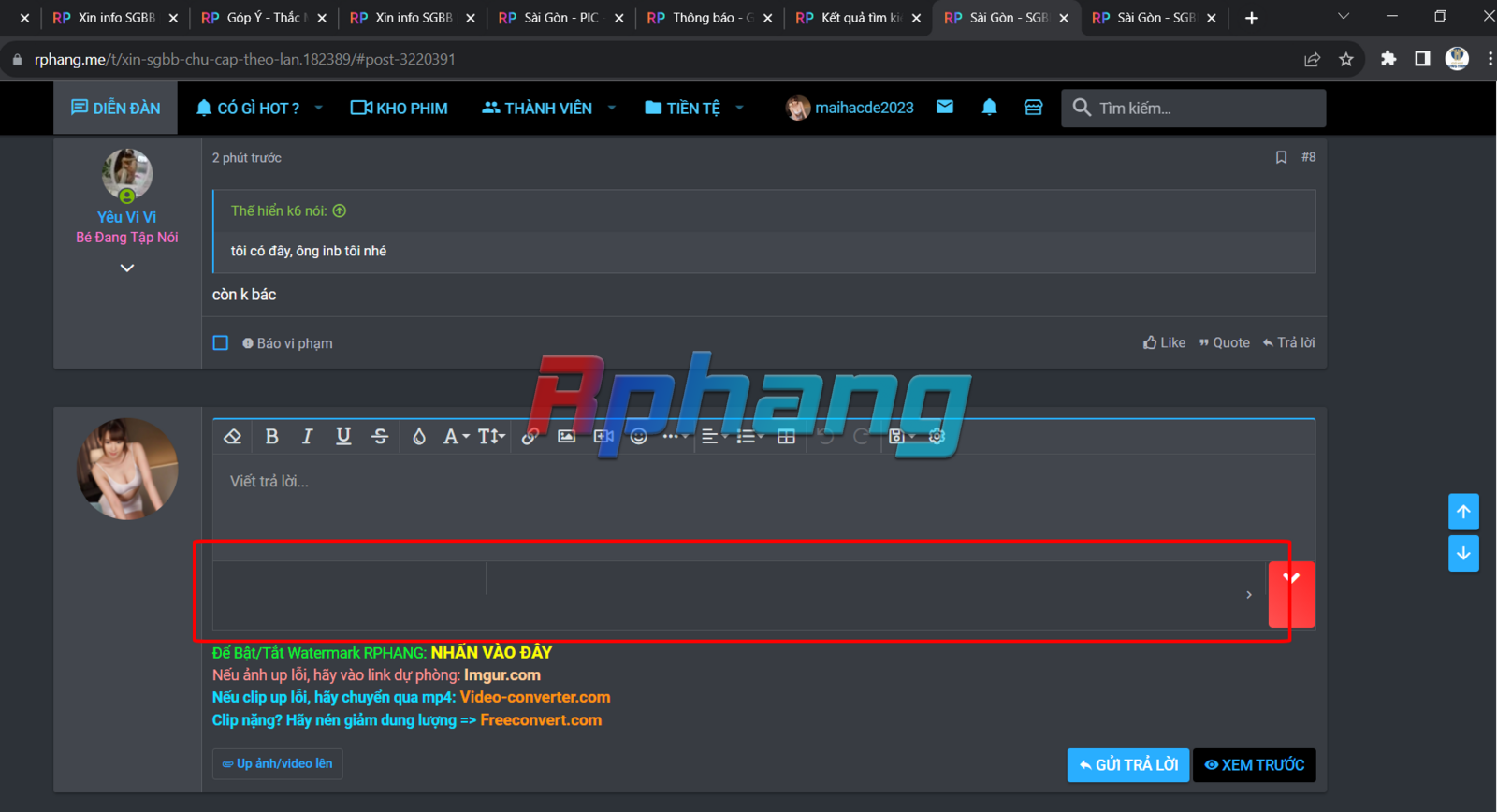1497x812 pixels.
Task: Open the notifications bell icon
Action: tap(989, 108)
